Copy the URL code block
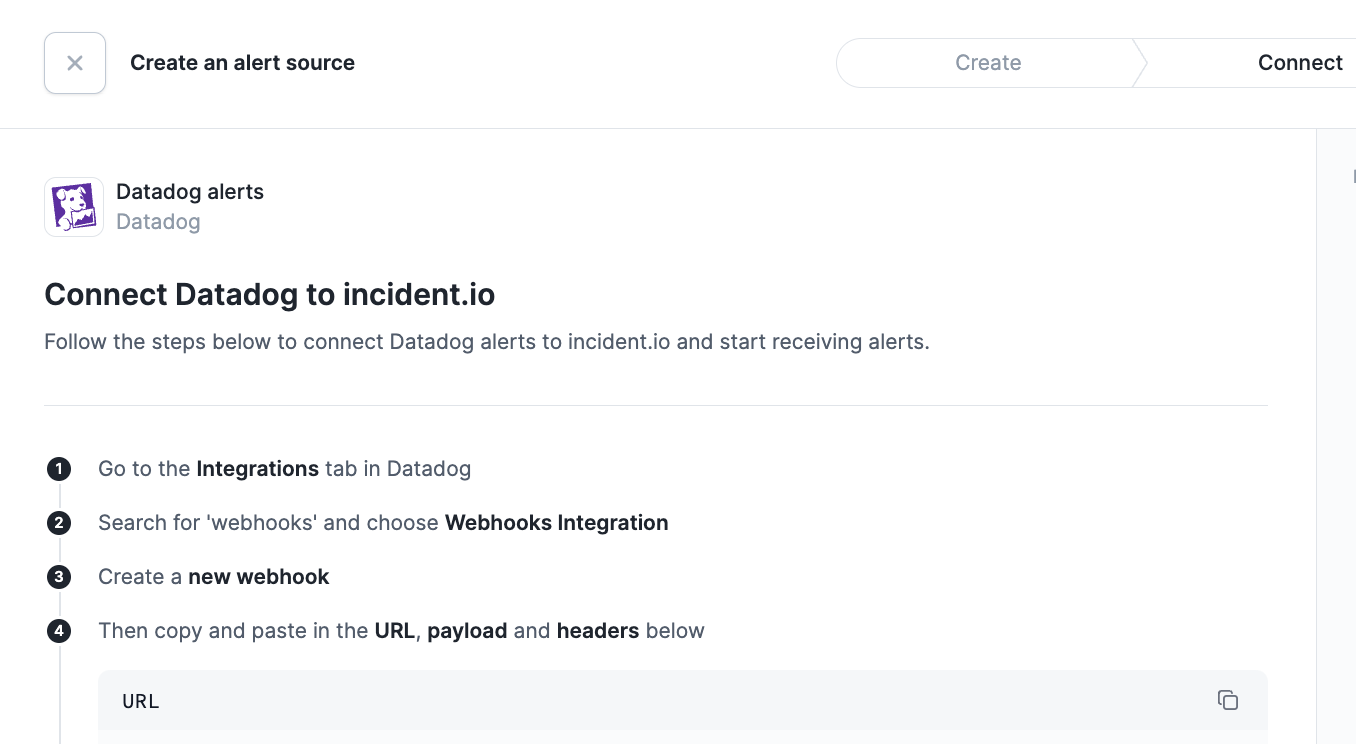Image resolution: width=1356 pixels, height=744 pixels. click(1228, 700)
